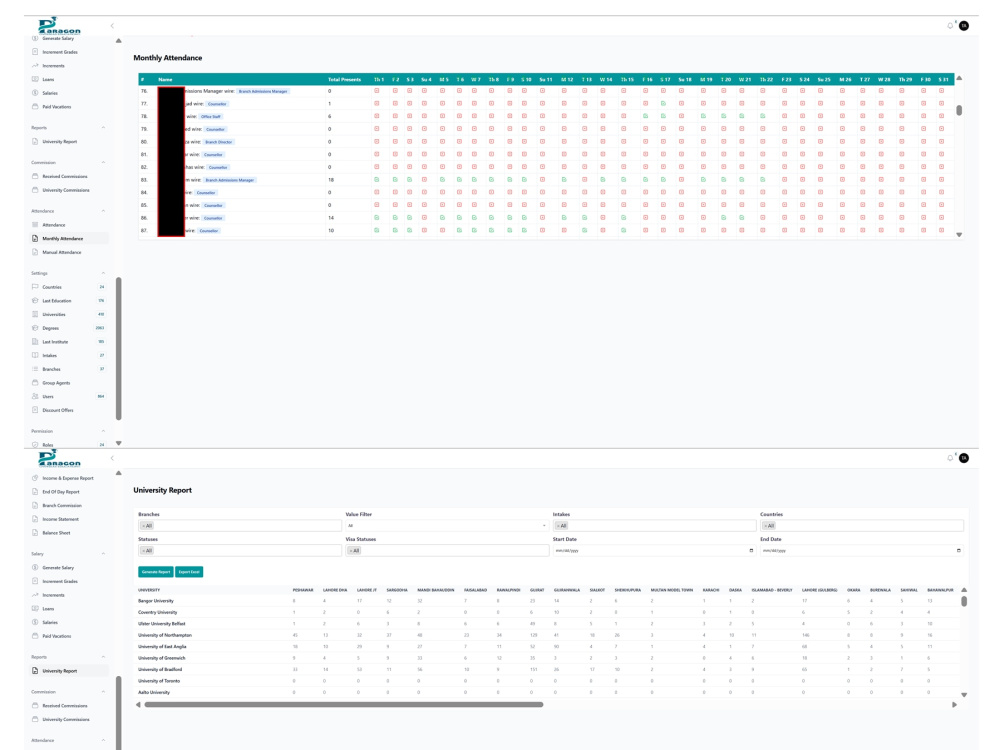Click the Last Institute icon
Image resolution: width=1000 pixels, height=750 pixels.
point(35,342)
